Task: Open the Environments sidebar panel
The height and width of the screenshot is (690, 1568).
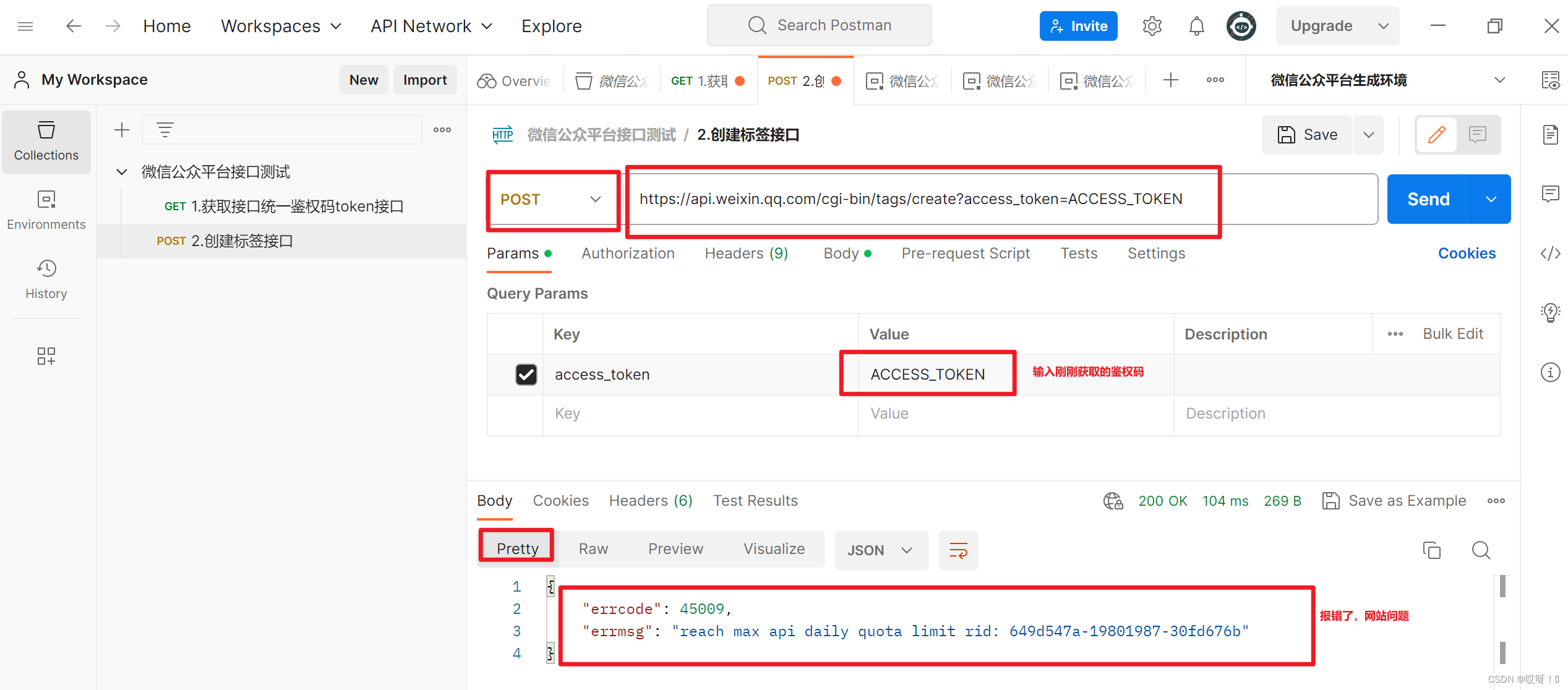Action: pyautogui.click(x=46, y=210)
